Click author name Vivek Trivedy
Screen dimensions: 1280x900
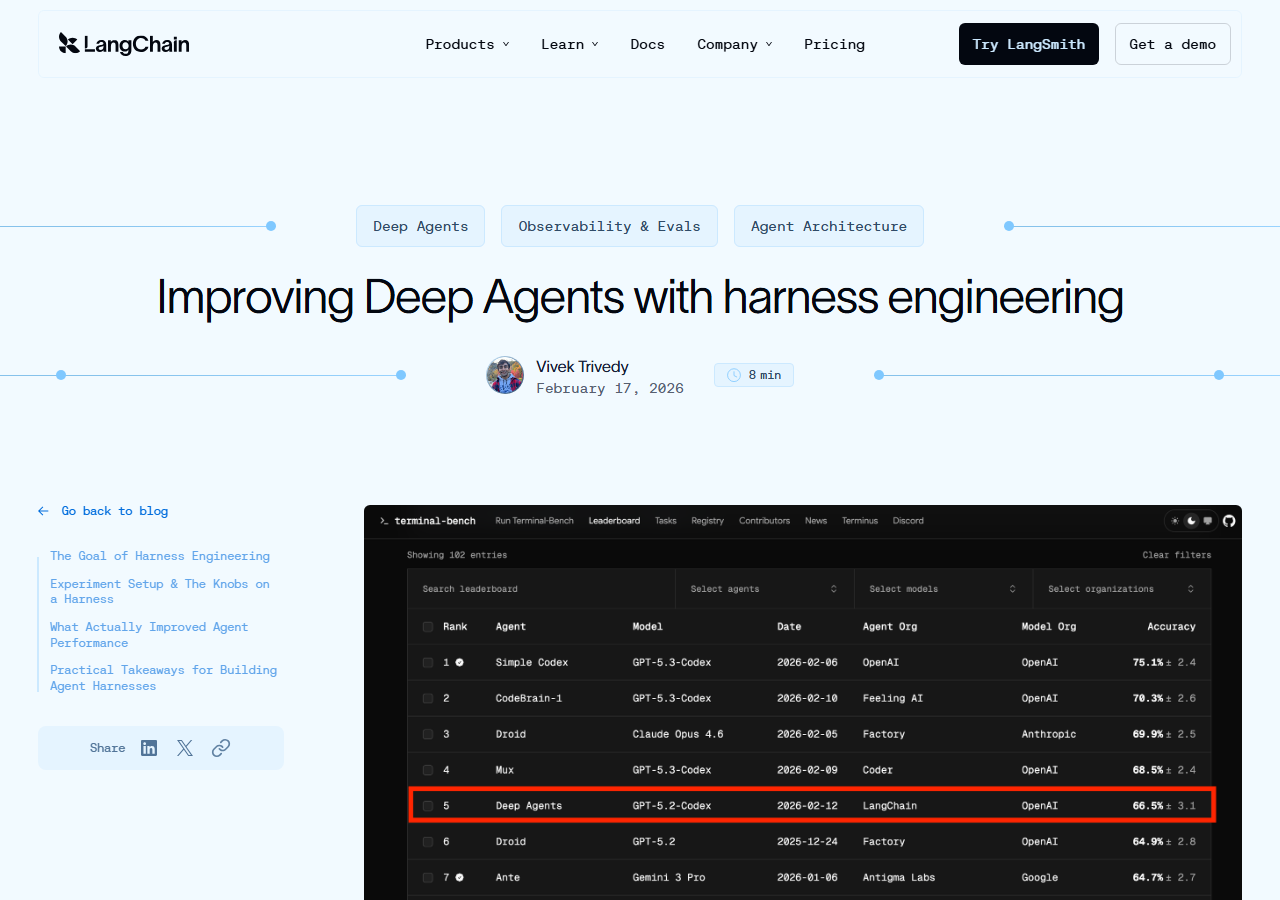(x=582, y=367)
